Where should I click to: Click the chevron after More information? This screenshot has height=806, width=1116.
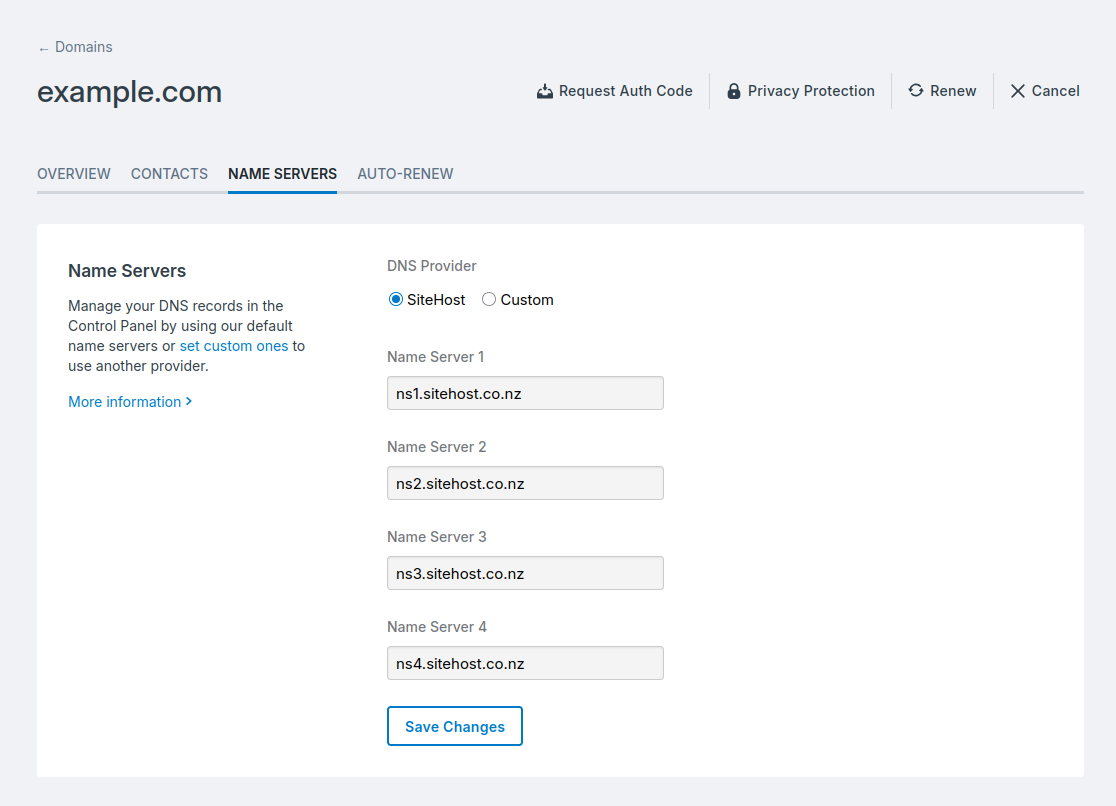tap(186, 401)
